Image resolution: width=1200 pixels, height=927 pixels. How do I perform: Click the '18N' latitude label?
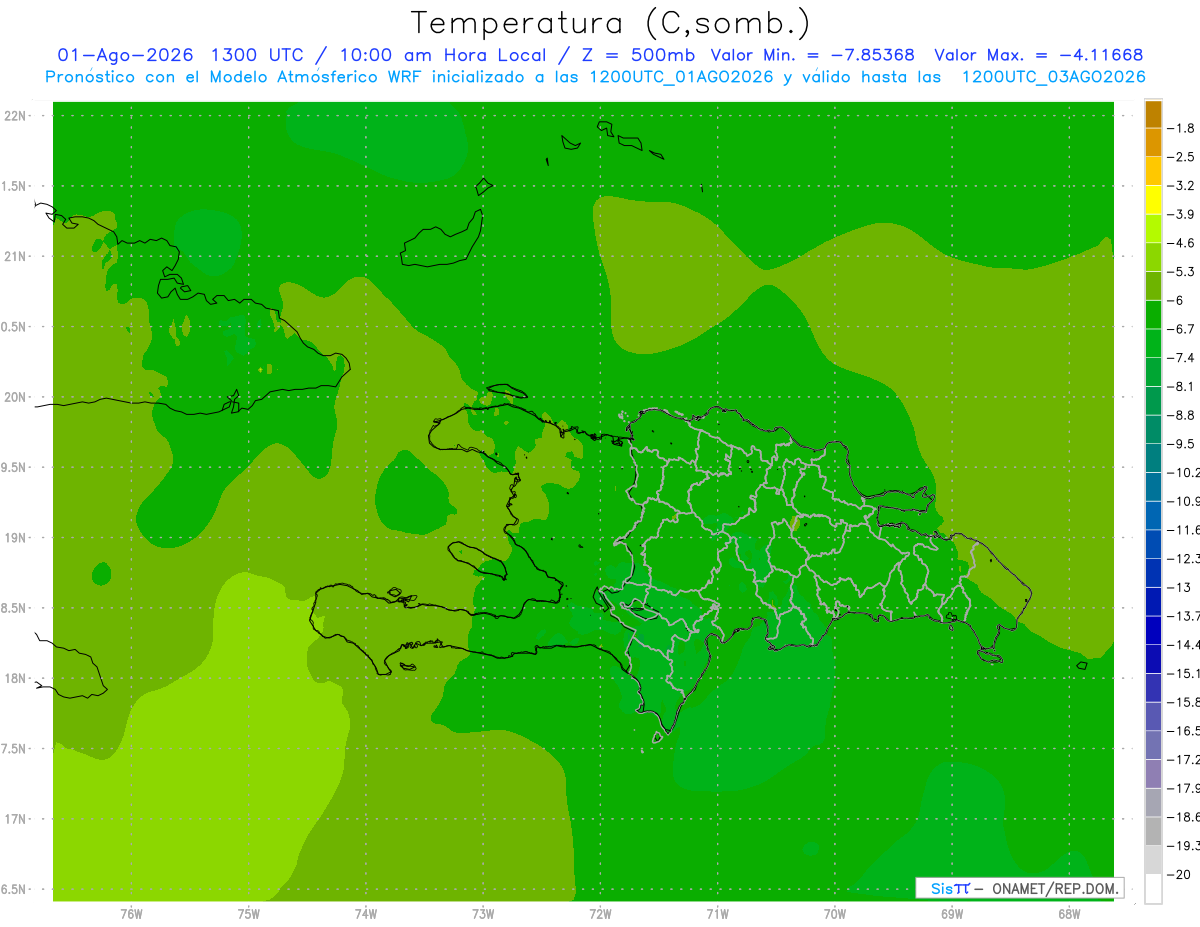(x=15, y=679)
